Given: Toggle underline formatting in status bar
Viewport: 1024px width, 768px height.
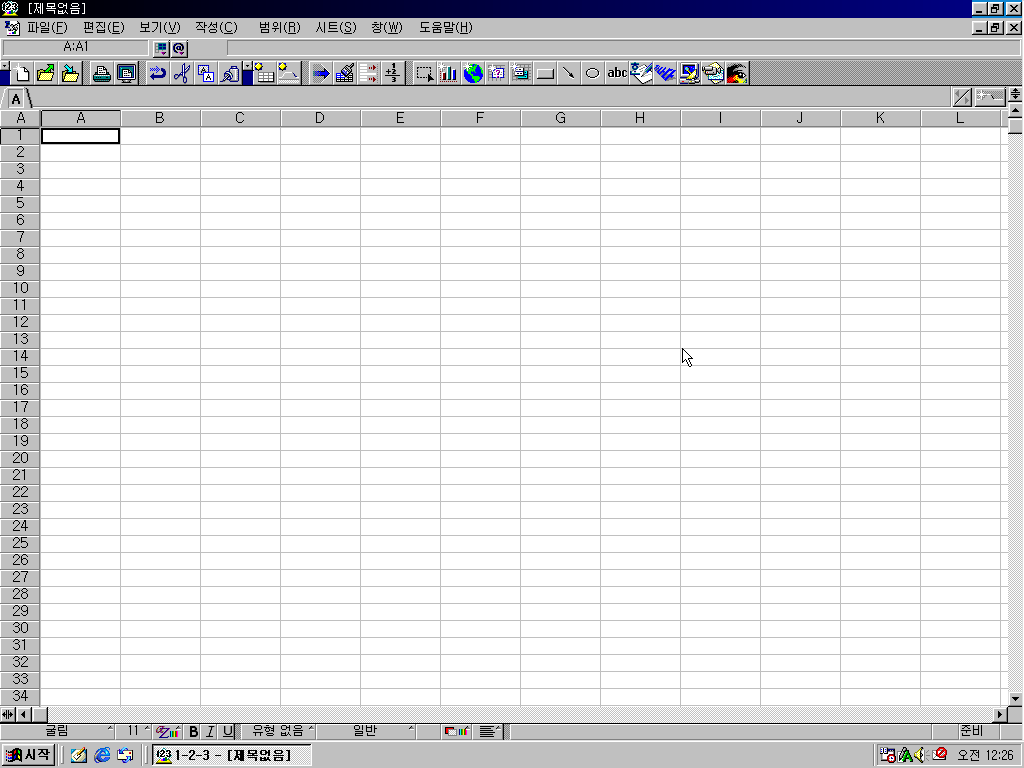Looking at the screenshot, I should [227, 731].
